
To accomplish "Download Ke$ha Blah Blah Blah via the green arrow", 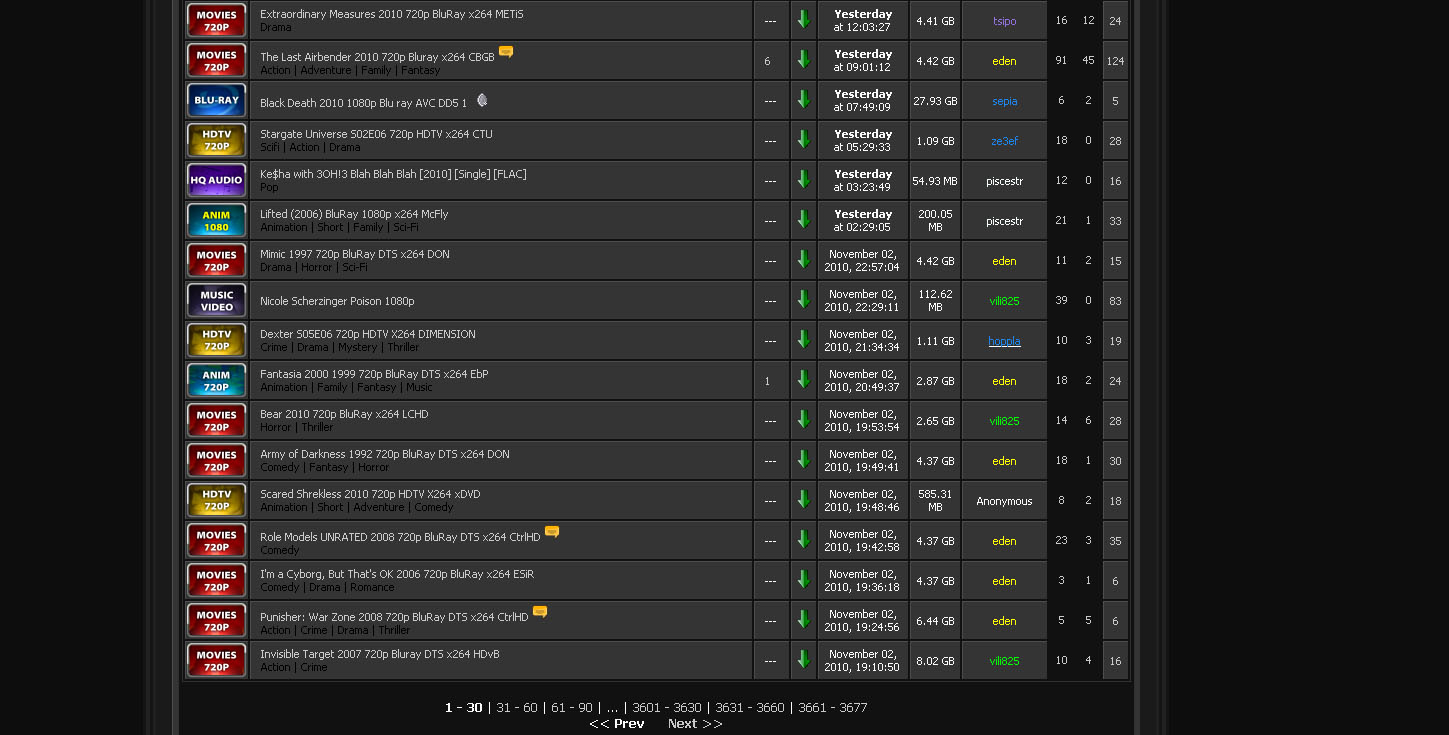I will pos(803,179).
